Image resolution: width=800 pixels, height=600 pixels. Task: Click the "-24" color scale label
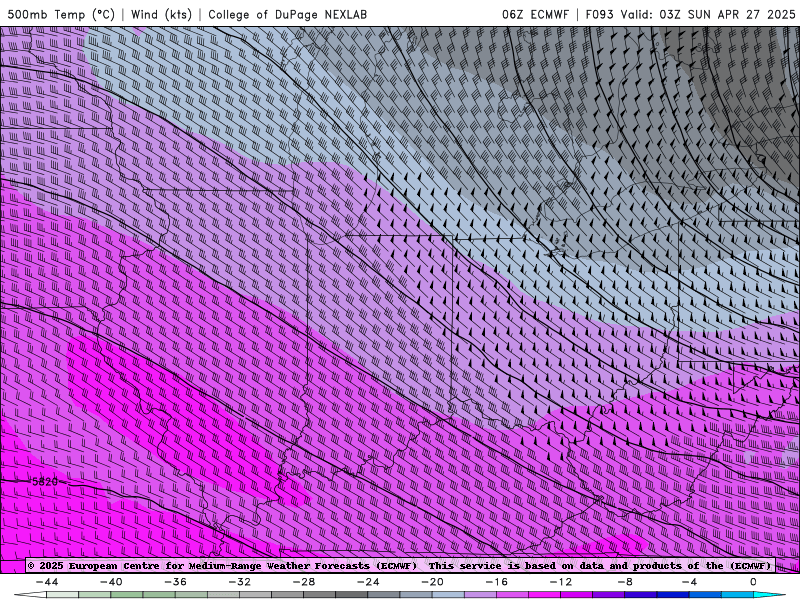(368, 582)
